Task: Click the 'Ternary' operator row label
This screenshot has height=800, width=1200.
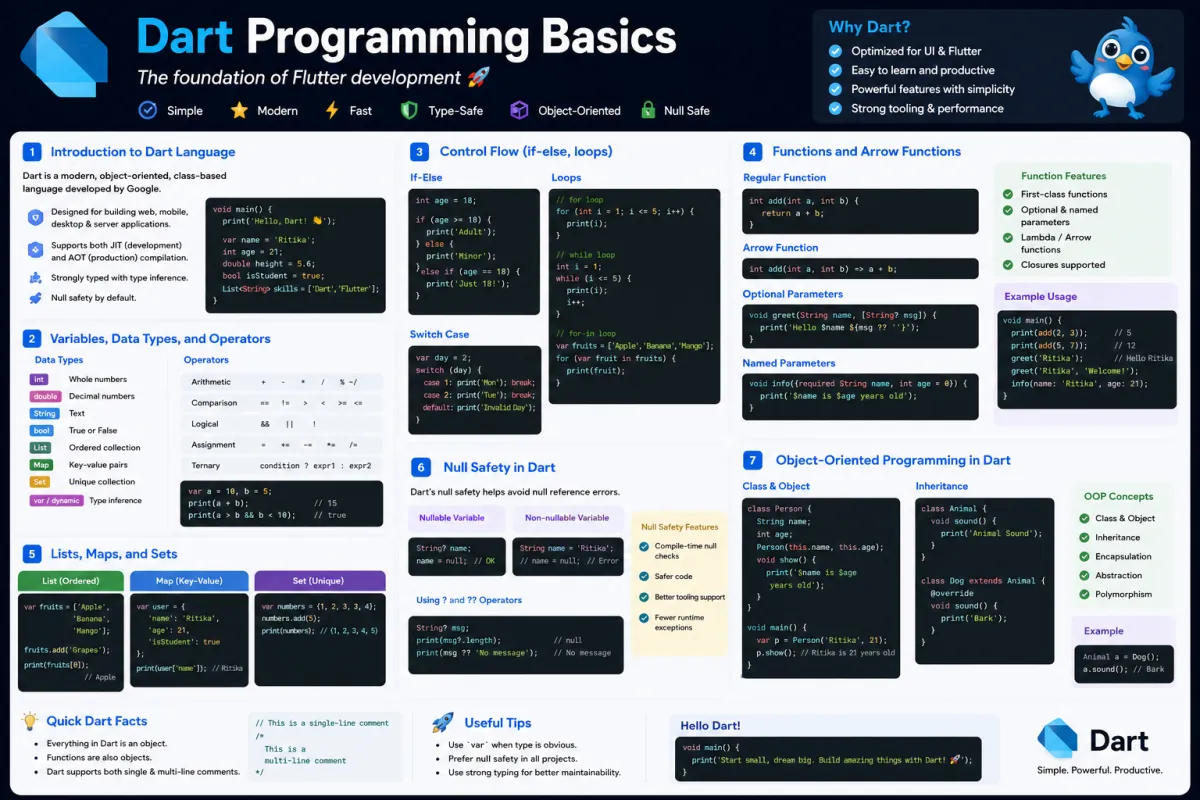Action: click(206, 465)
